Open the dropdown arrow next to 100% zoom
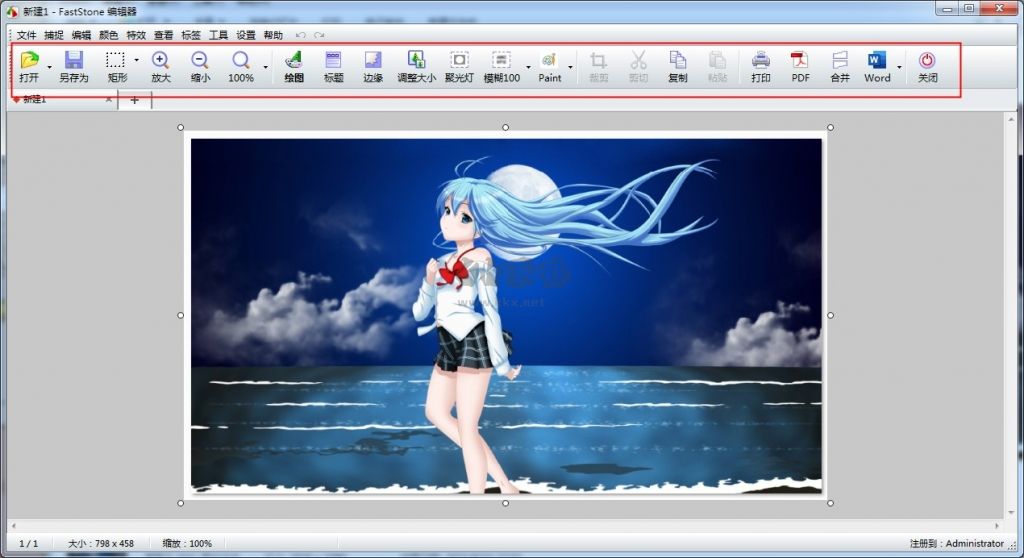The height and width of the screenshot is (558, 1024). click(x=265, y=68)
